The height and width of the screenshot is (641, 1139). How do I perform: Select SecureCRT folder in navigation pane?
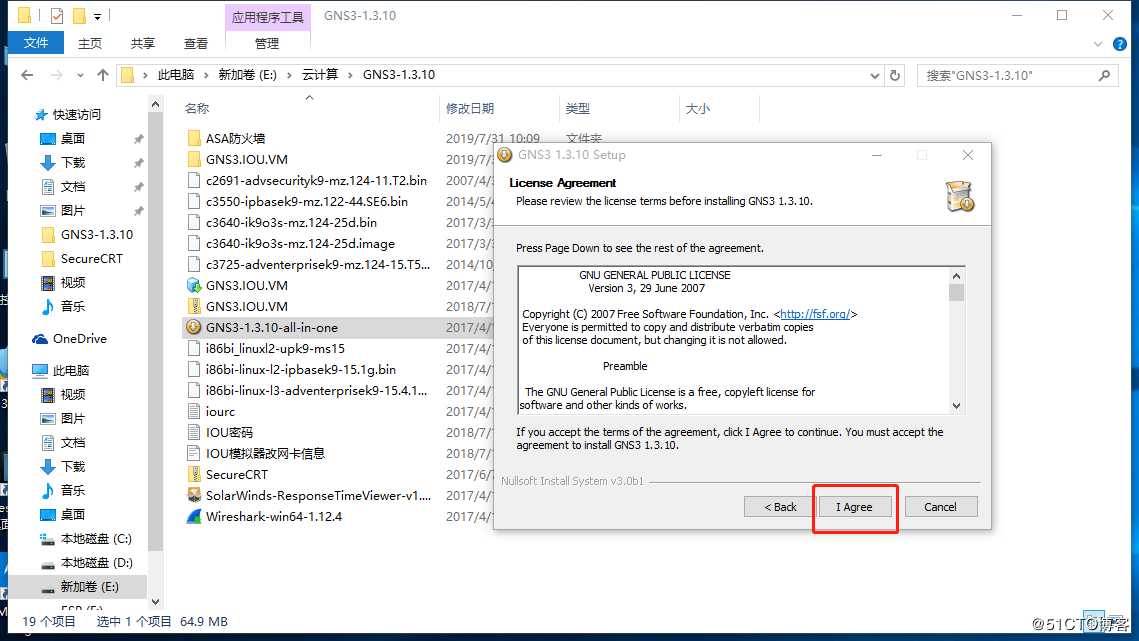click(x=92, y=258)
